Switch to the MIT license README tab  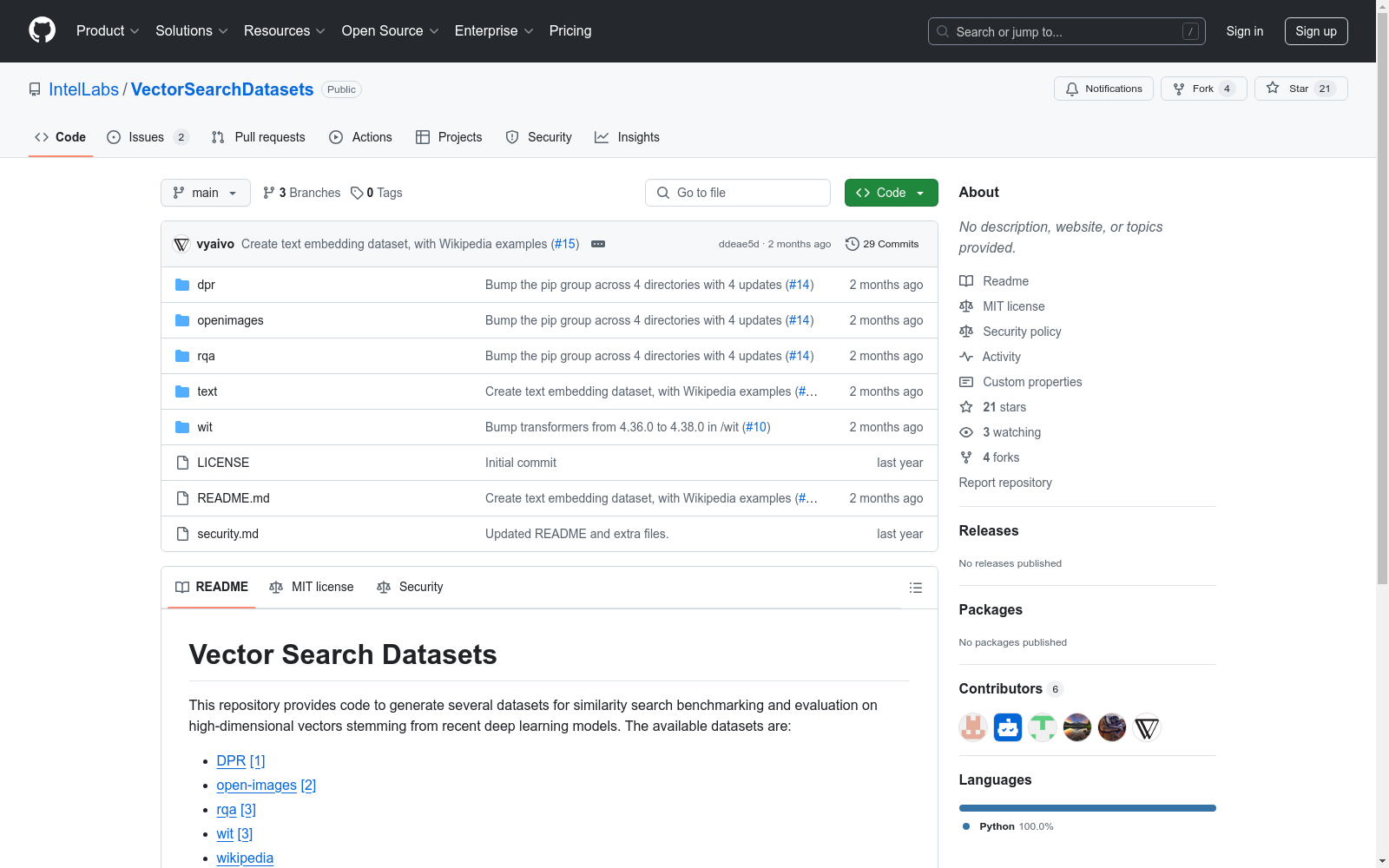(312, 587)
